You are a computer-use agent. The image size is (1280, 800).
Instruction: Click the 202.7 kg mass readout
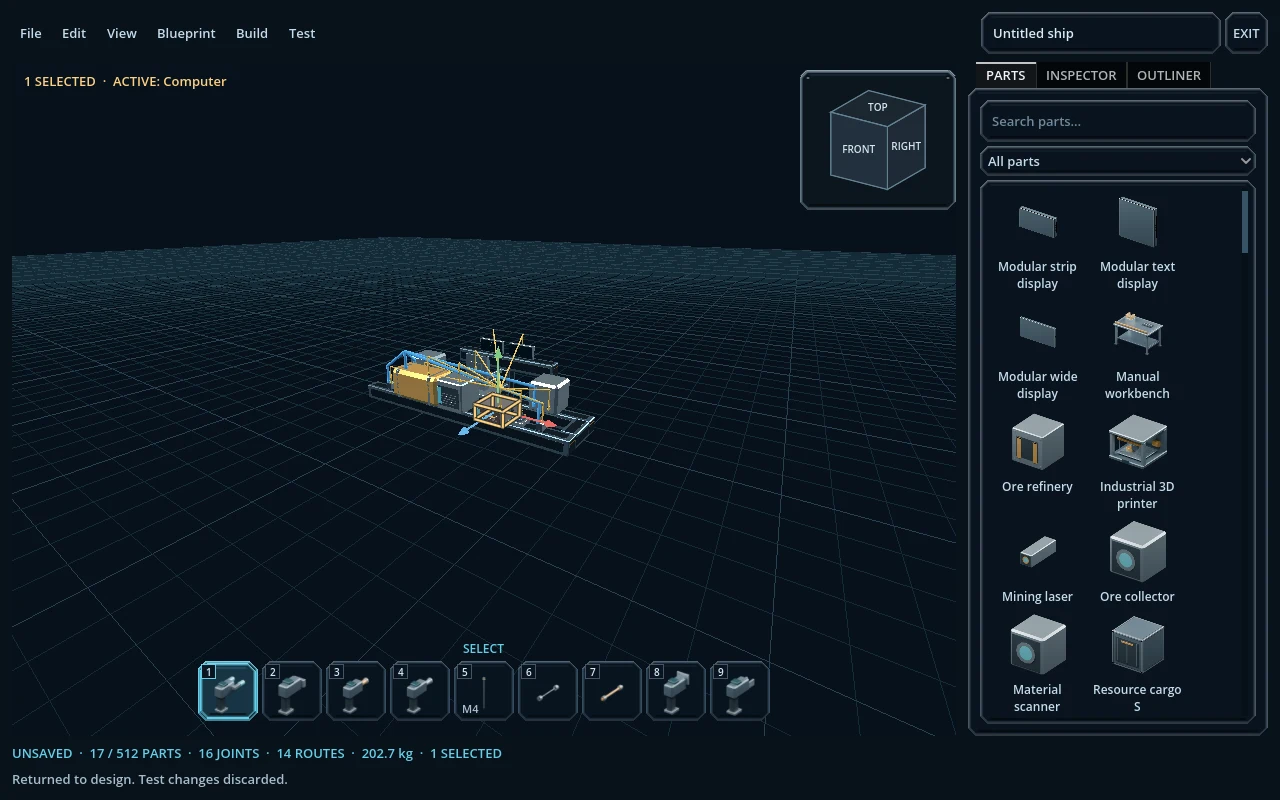pos(387,753)
